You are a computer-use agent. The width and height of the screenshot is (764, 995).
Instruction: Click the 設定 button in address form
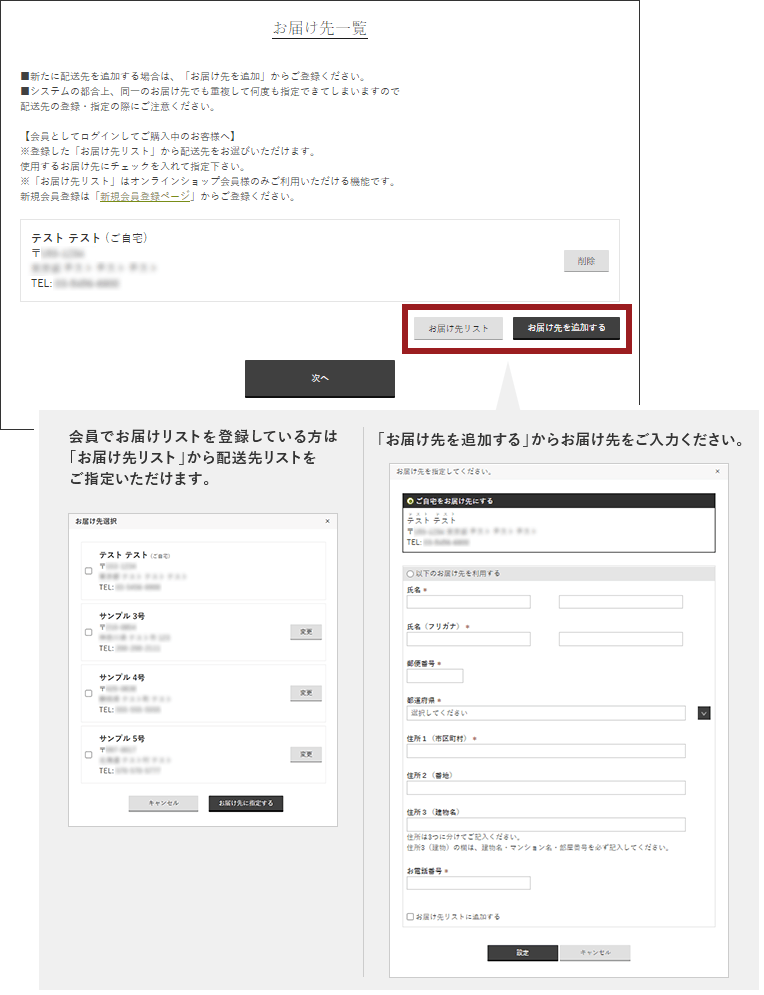point(522,953)
